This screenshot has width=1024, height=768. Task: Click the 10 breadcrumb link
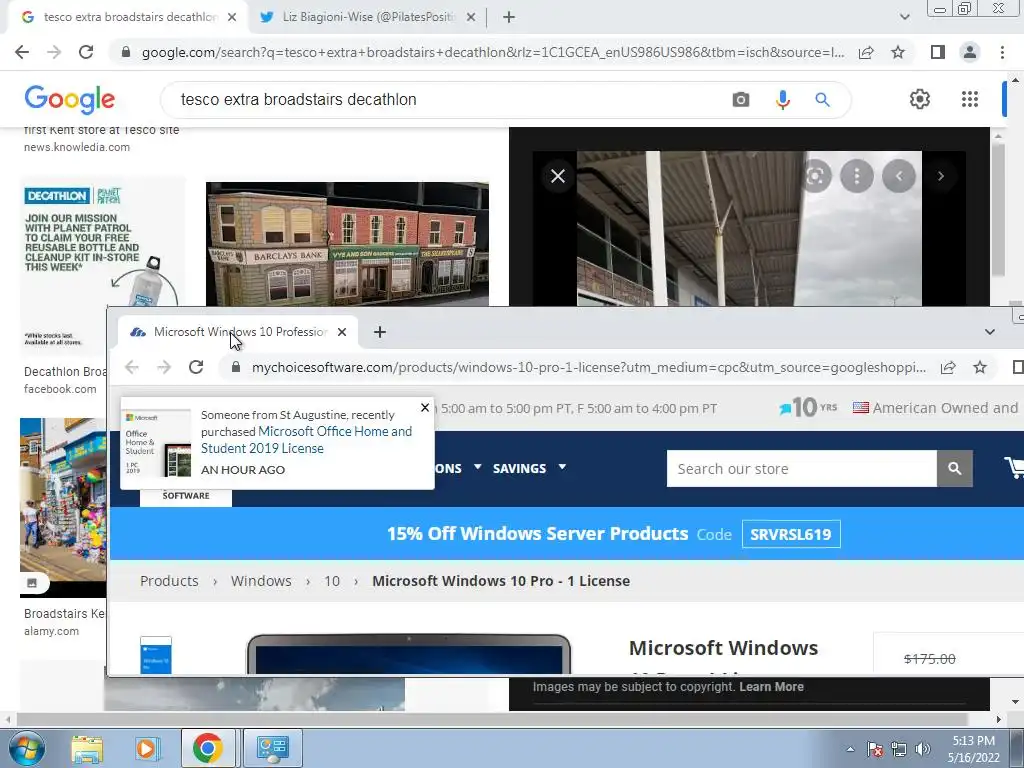332,581
